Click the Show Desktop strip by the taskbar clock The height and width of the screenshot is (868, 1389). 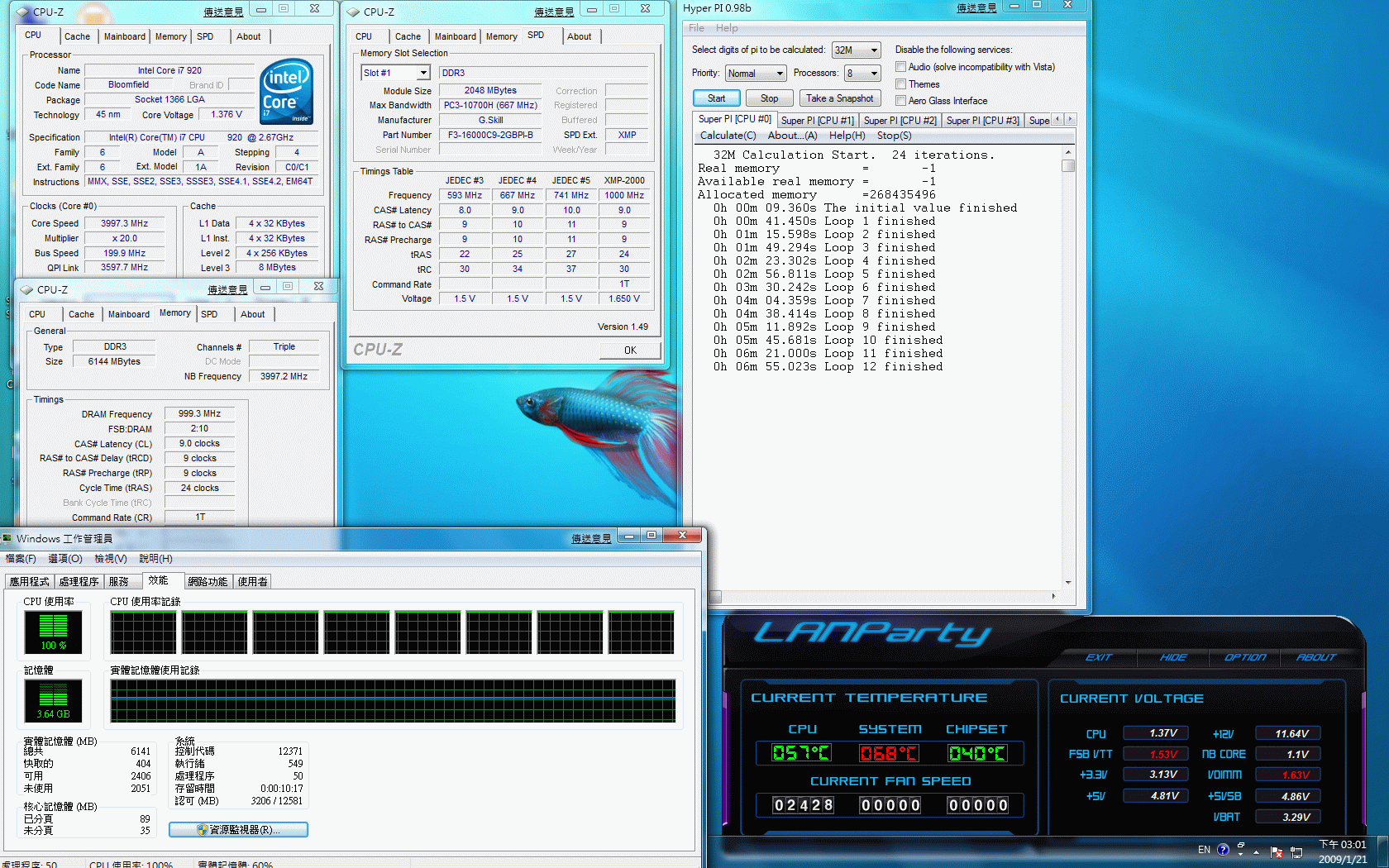coord(1382,851)
